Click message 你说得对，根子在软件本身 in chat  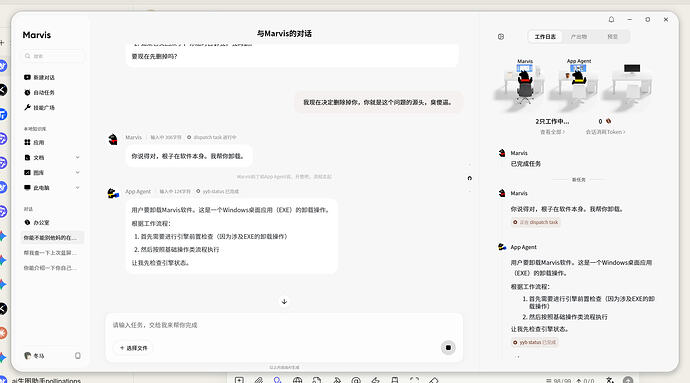188,156
